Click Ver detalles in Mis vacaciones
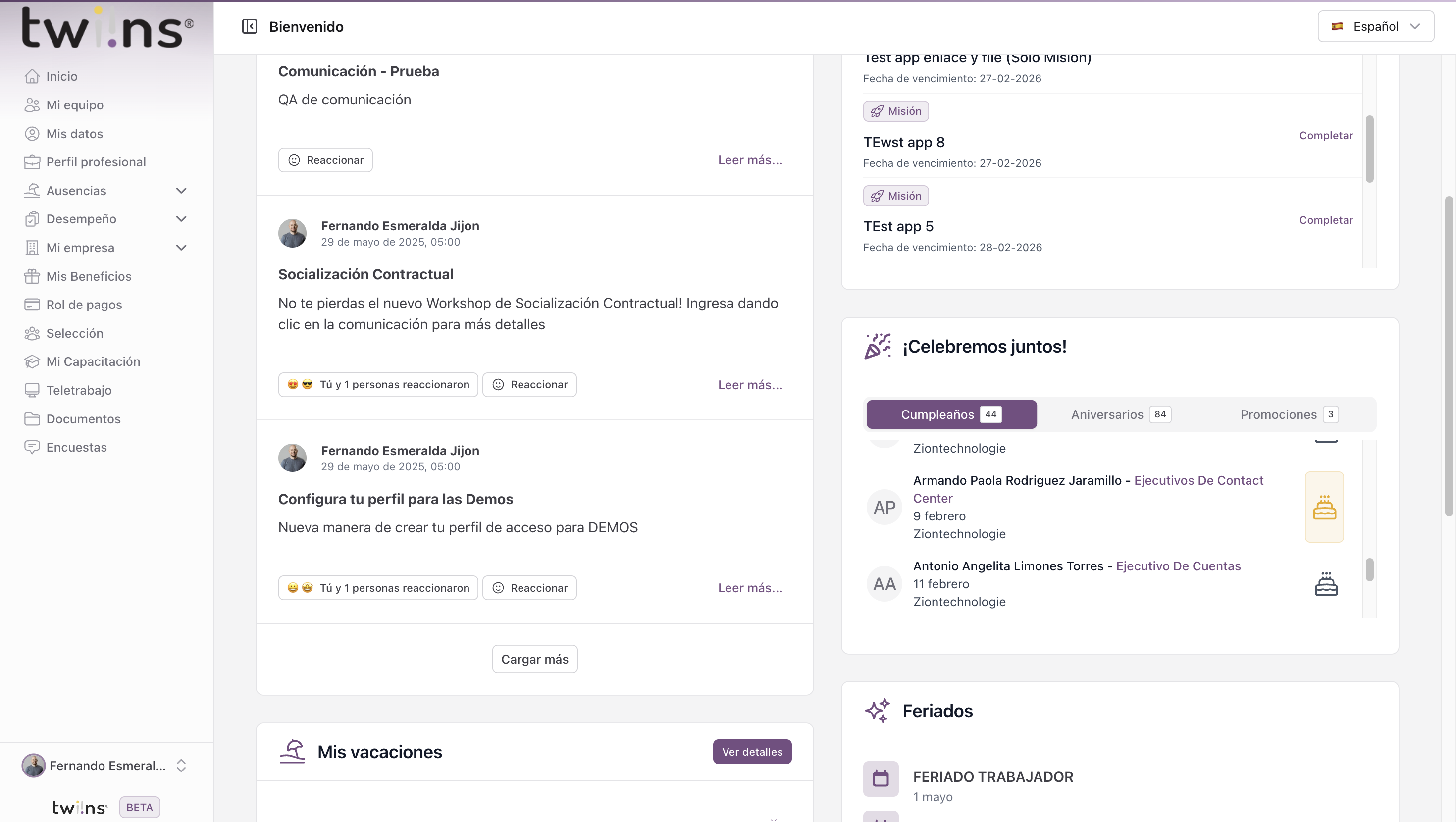Screen dimensions: 1456x822 (x=752, y=752)
